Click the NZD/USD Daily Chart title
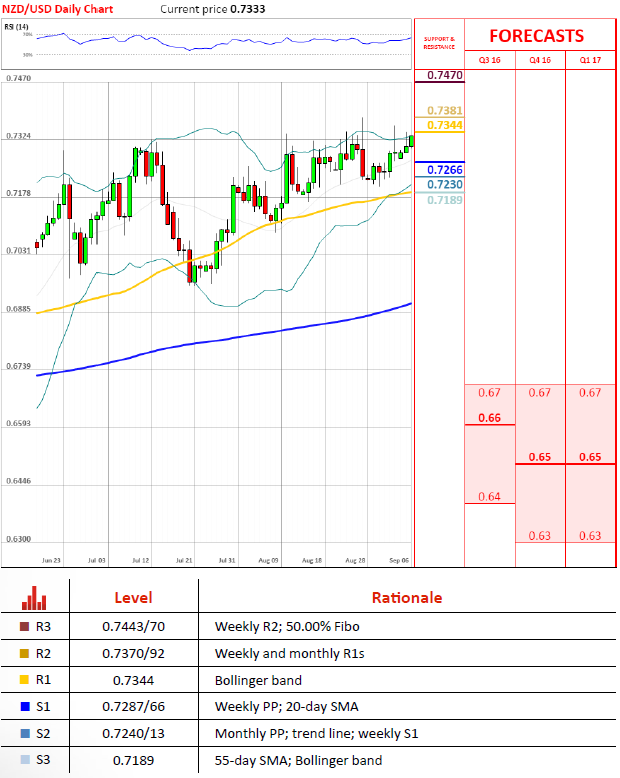 click(x=58, y=9)
